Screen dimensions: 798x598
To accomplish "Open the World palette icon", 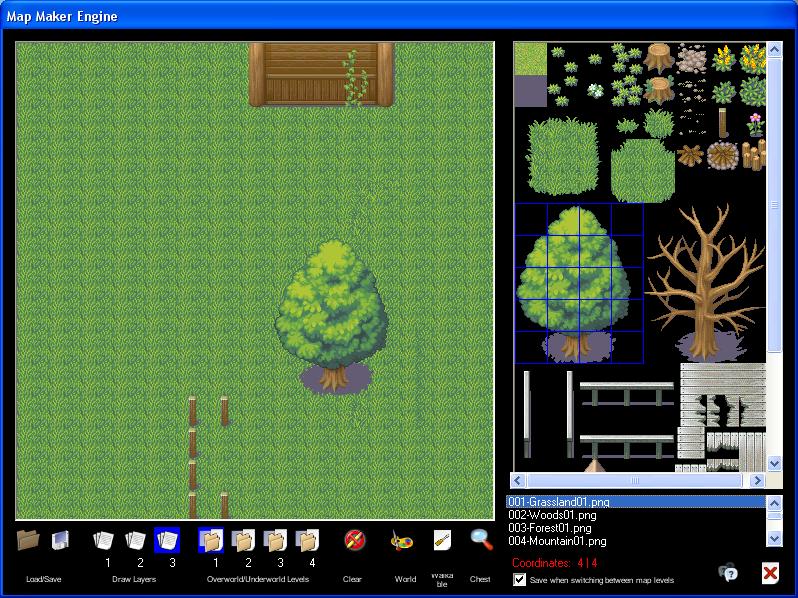I will pyautogui.click(x=402, y=540).
